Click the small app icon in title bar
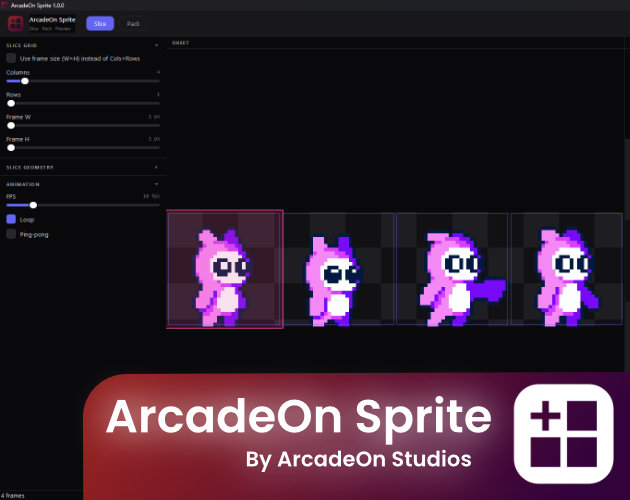The width and height of the screenshot is (630, 500). pyautogui.click(x=5, y=5)
